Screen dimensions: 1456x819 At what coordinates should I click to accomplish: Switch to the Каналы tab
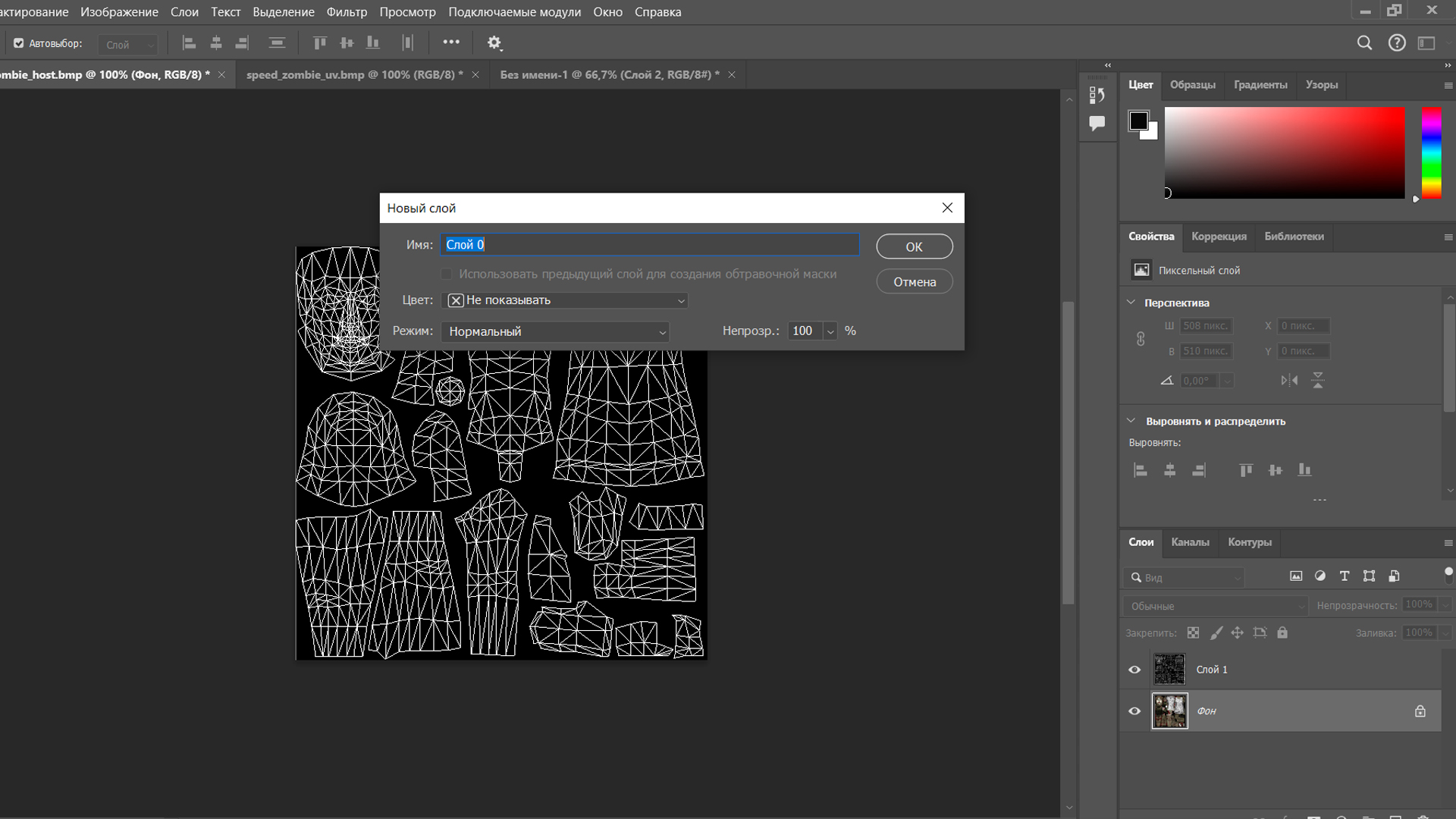tap(1190, 542)
